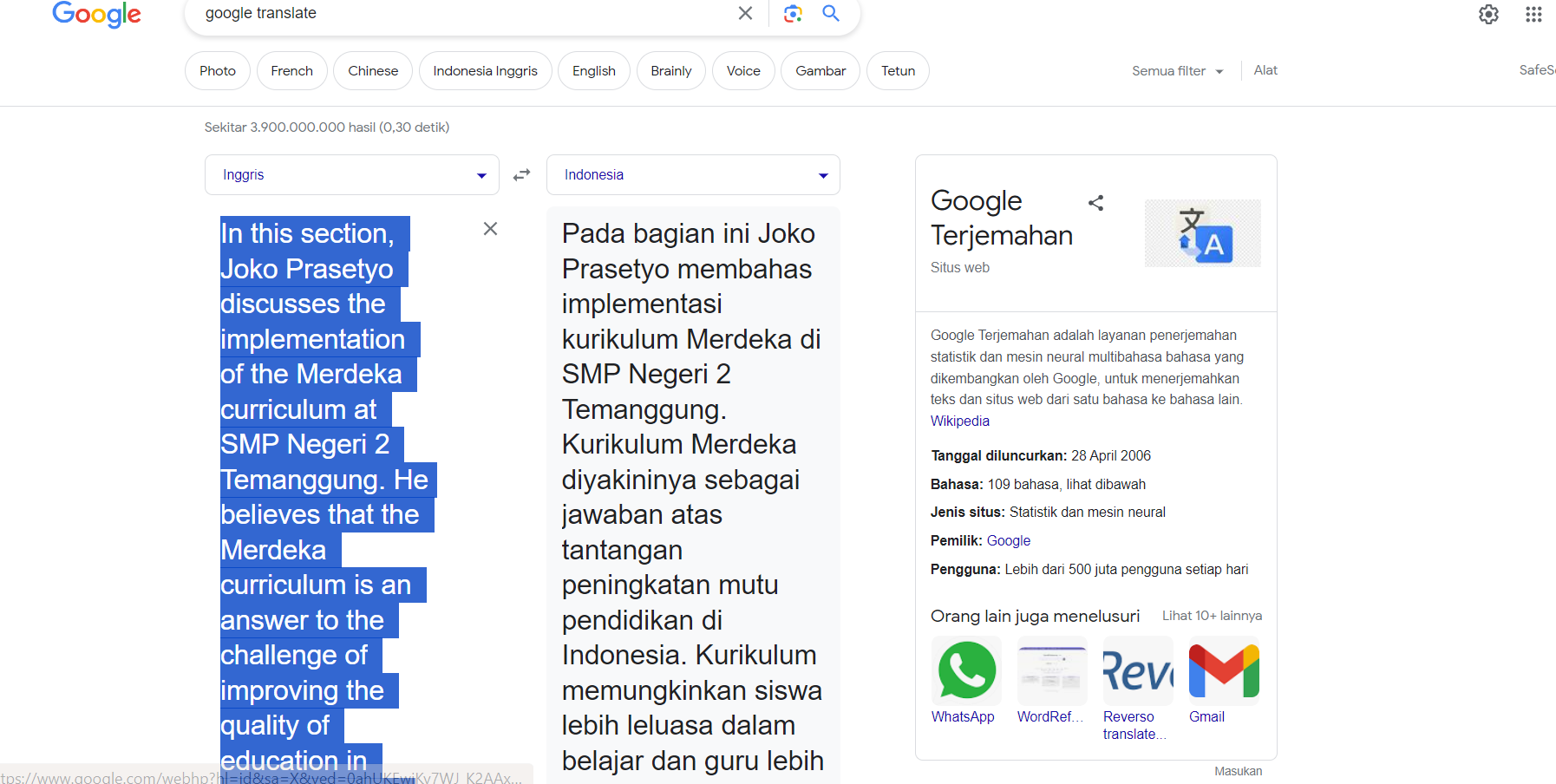Screen dimensions: 1556x784
Task: Open the WordReference suggestion thumbnail
Action: (1052, 670)
